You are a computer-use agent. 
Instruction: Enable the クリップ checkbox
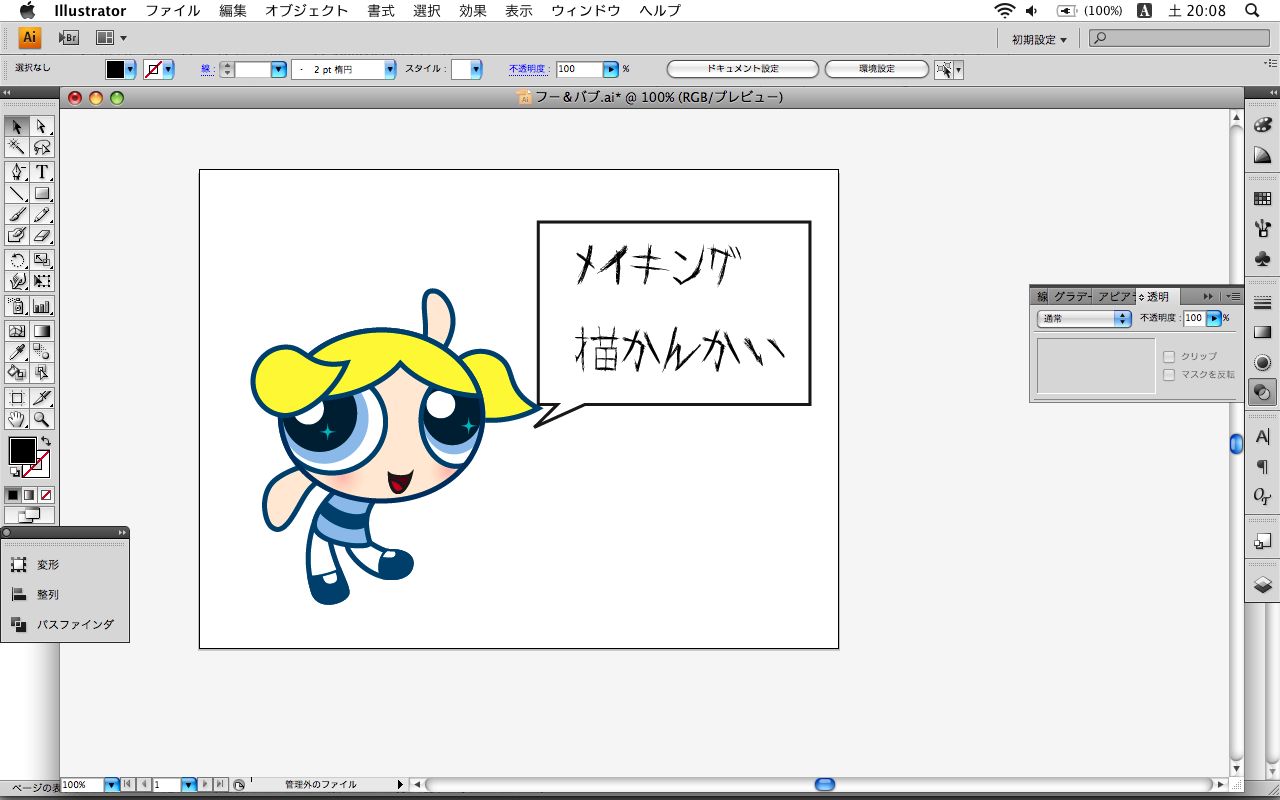pyautogui.click(x=1169, y=357)
